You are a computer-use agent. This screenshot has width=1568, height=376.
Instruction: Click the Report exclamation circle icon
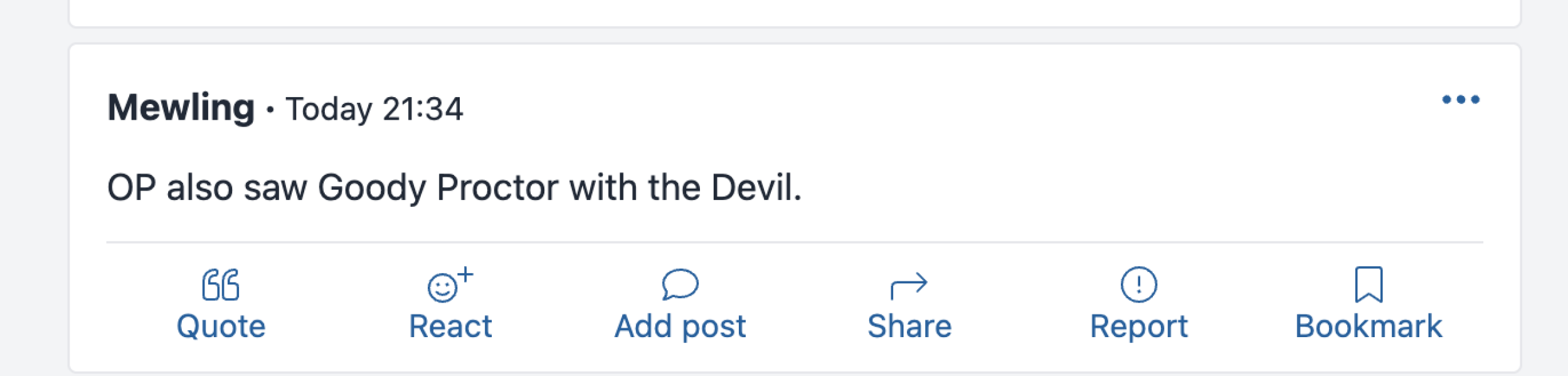click(1138, 285)
